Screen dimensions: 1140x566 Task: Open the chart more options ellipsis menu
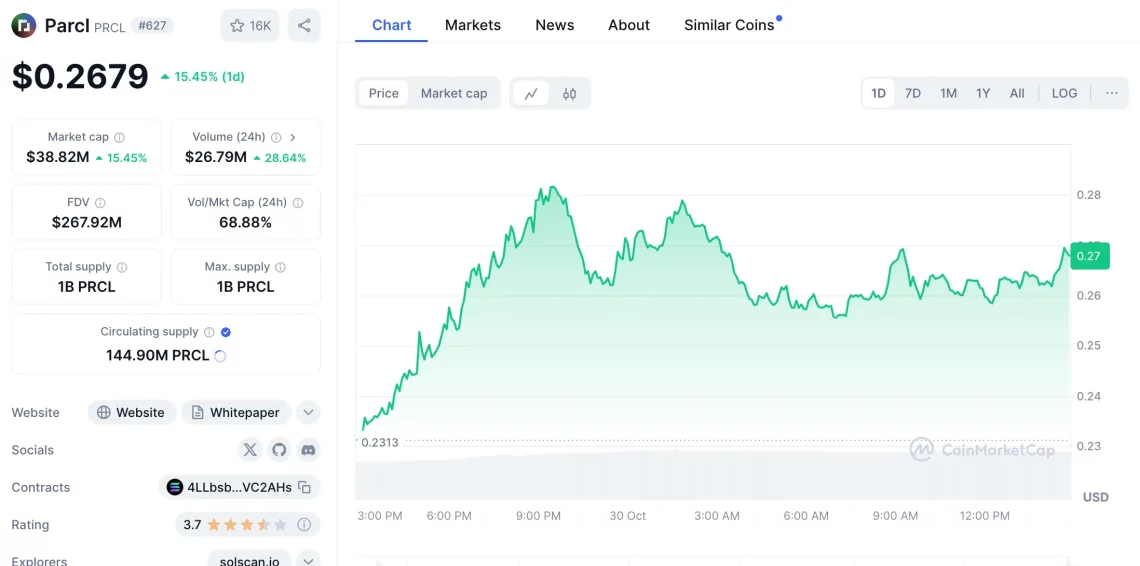click(x=1111, y=94)
